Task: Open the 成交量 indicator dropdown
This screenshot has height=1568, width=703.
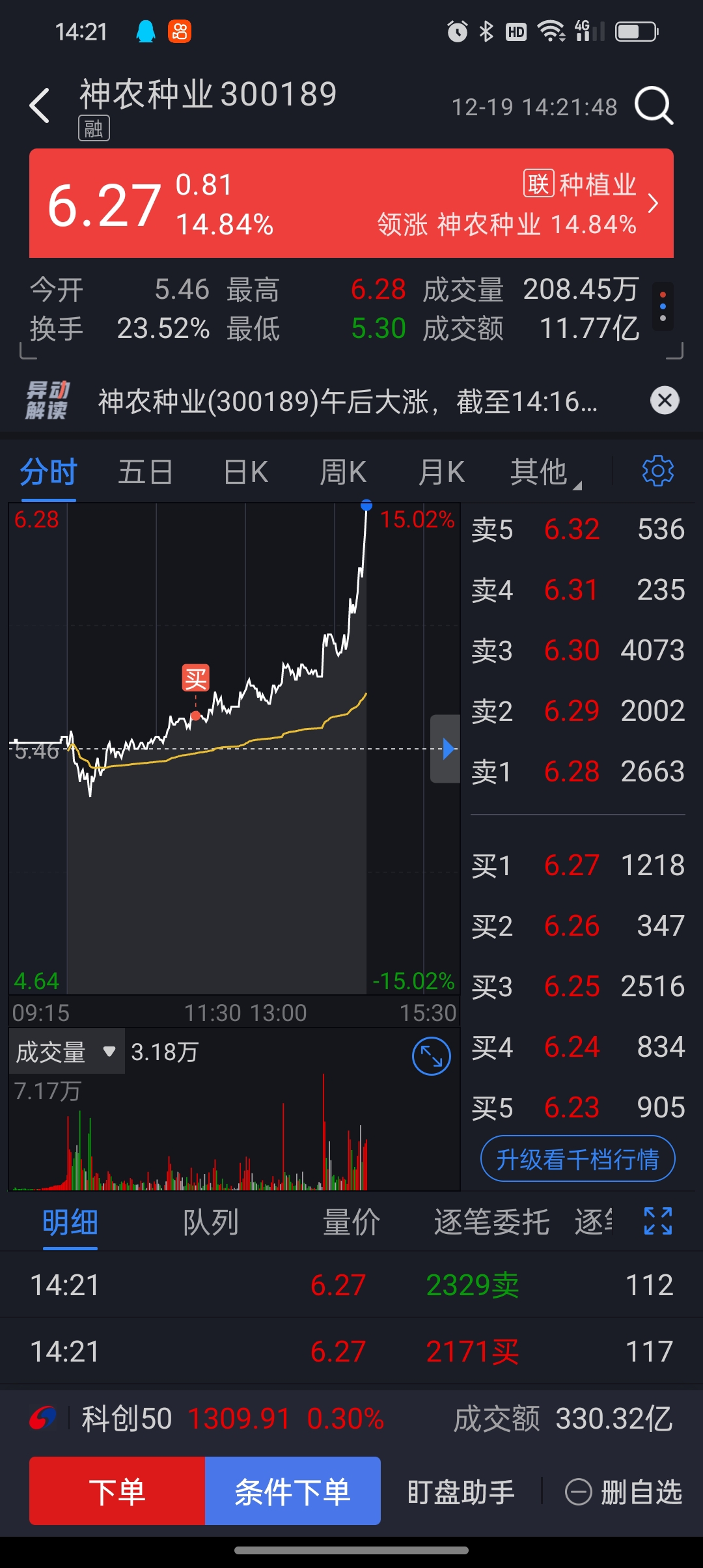Action: (x=66, y=1052)
